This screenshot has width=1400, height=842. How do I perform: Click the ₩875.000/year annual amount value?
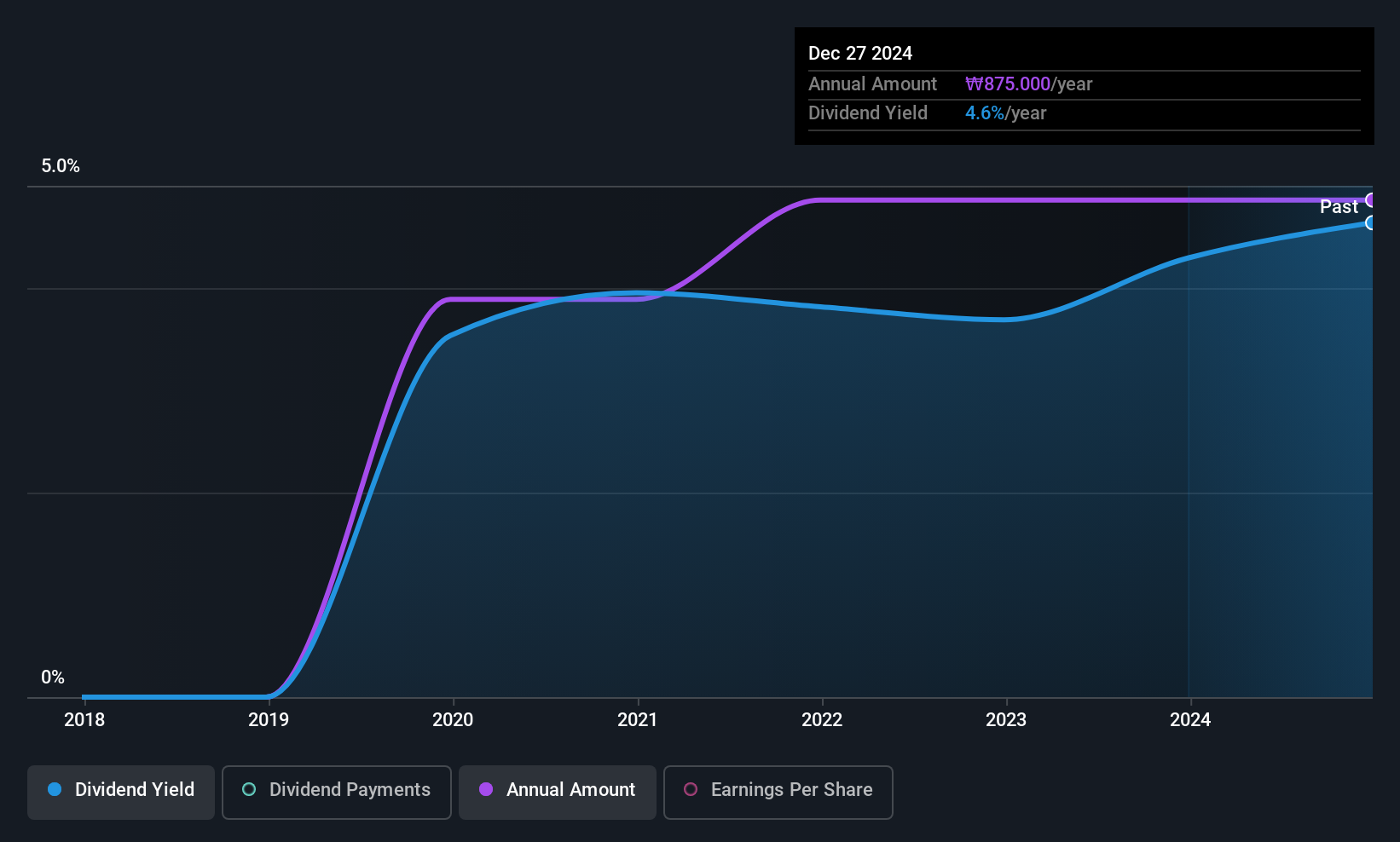[x=1028, y=84]
